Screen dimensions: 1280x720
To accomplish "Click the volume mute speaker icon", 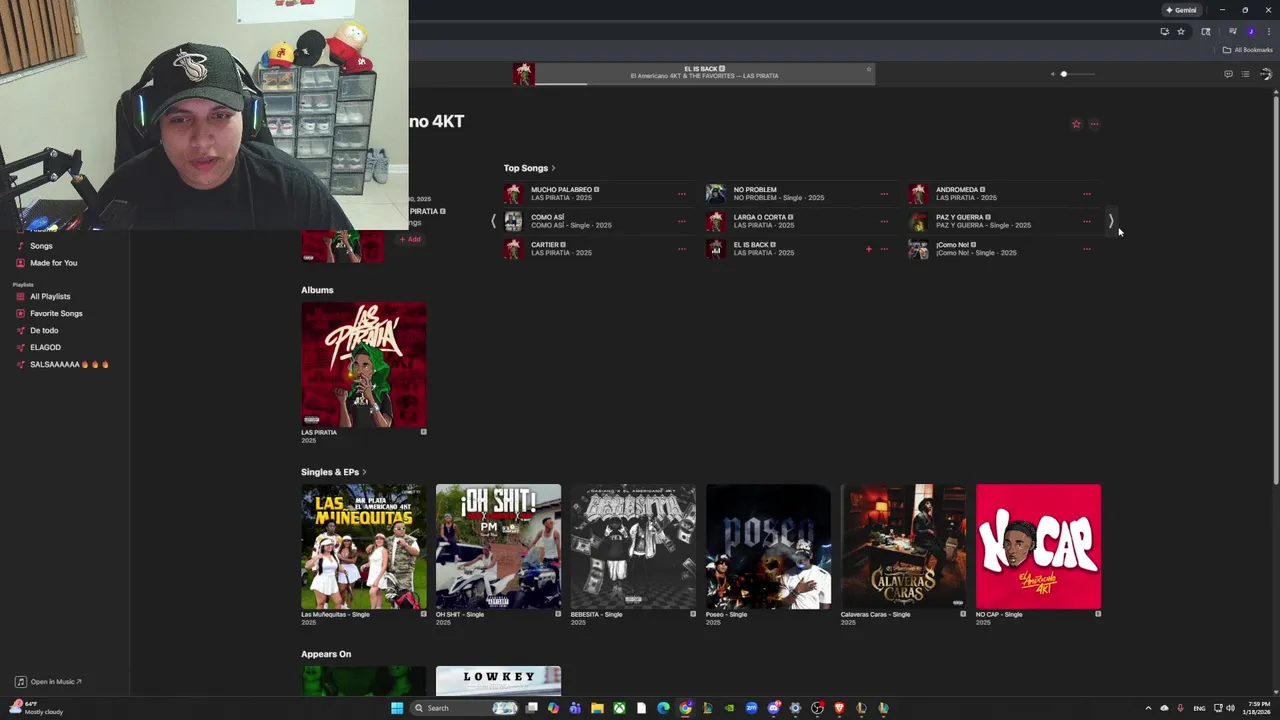I will (1052, 74).
